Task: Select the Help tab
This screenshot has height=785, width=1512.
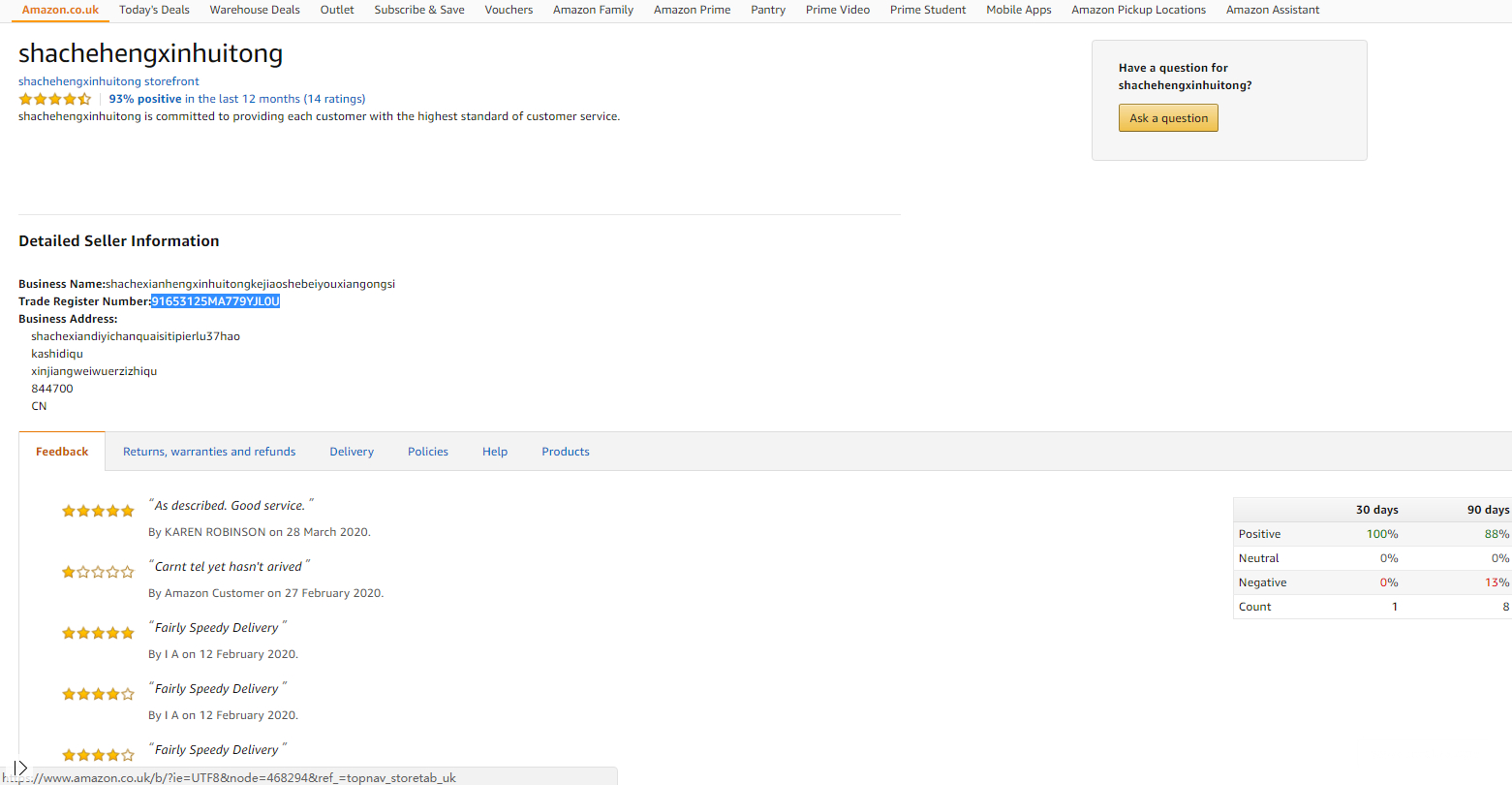Action: tap(495, 452)
